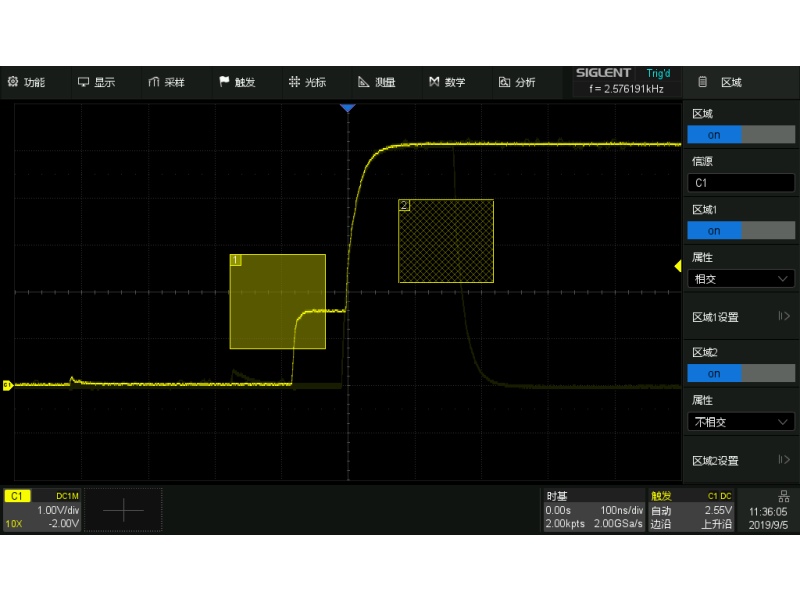The width and height of the screenshot is (800, 600).
Task: Click the plus box to add a channel
Action: (x=123, y=510)
